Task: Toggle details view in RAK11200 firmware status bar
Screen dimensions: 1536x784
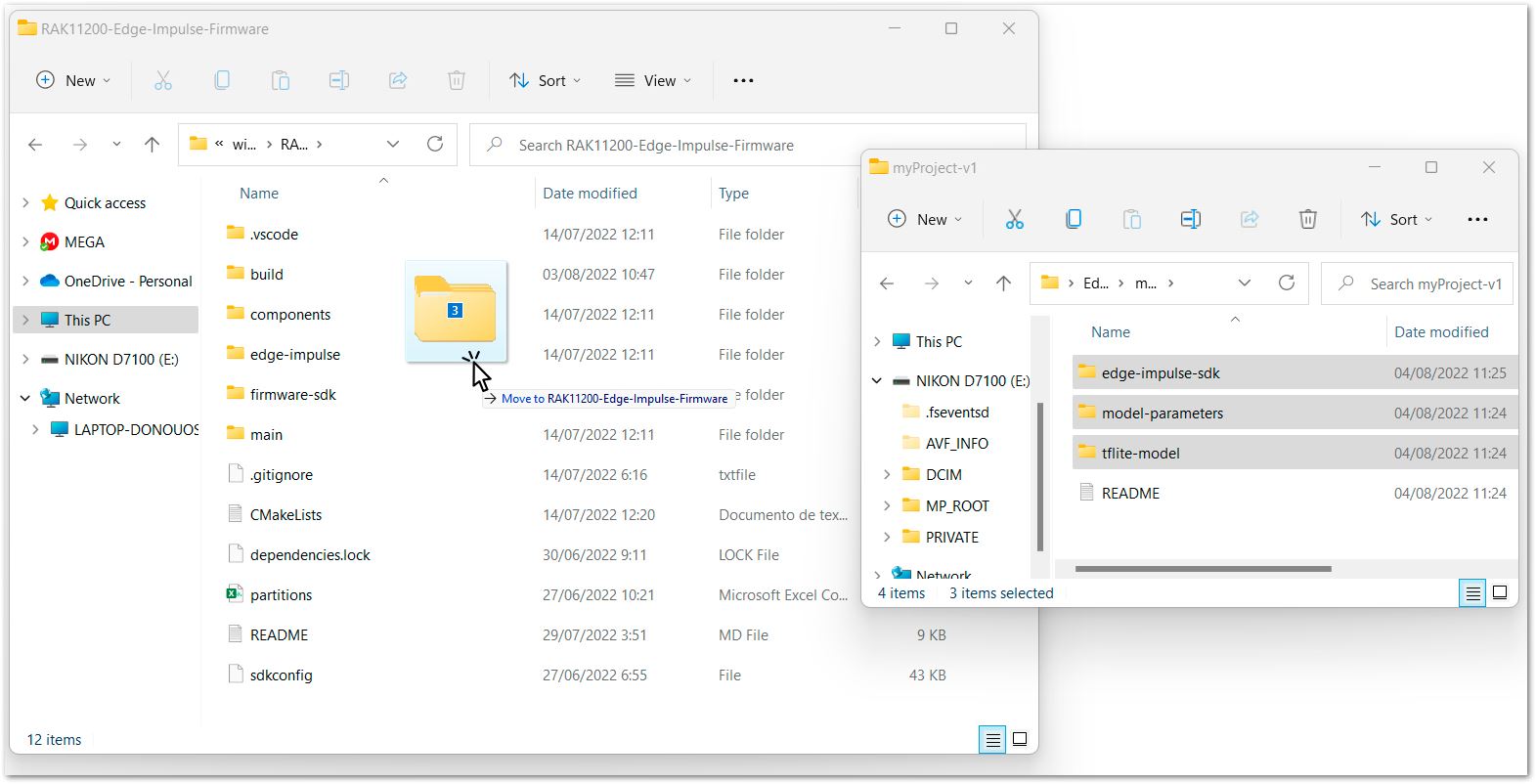Action: click(992, 739)
